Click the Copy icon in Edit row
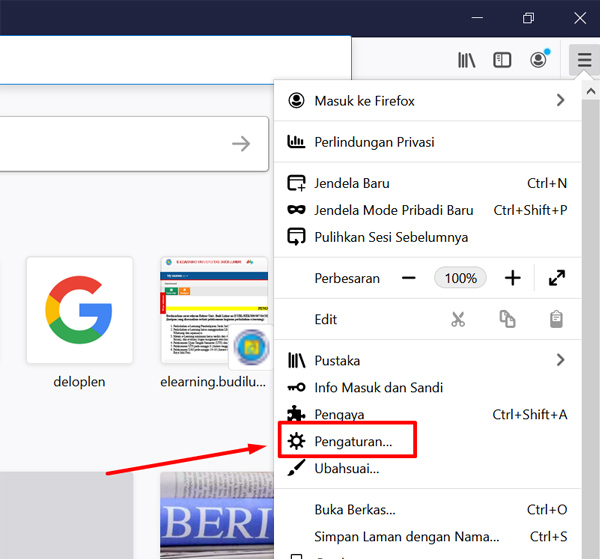600x559 pixels. click(507, 319)
